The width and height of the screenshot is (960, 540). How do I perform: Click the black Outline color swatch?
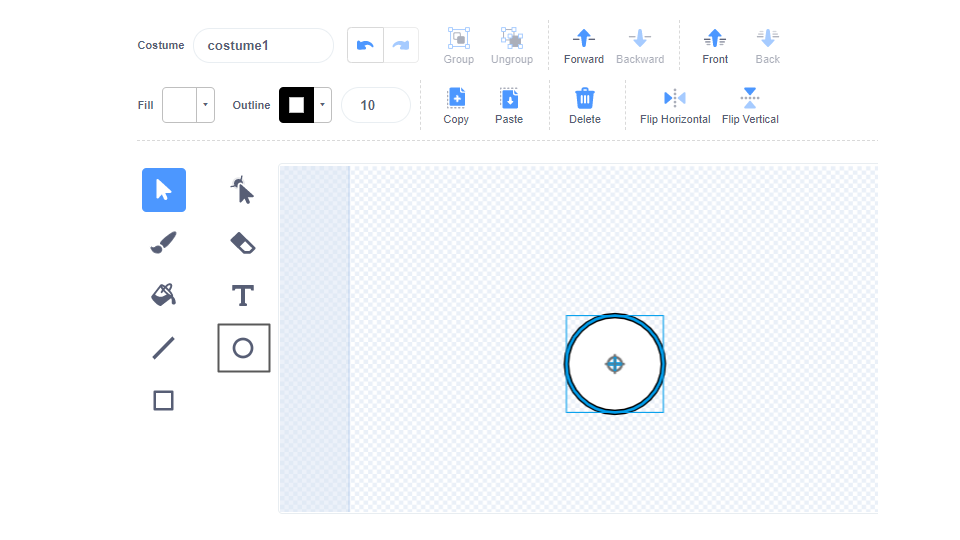click(x=296, y=105)
